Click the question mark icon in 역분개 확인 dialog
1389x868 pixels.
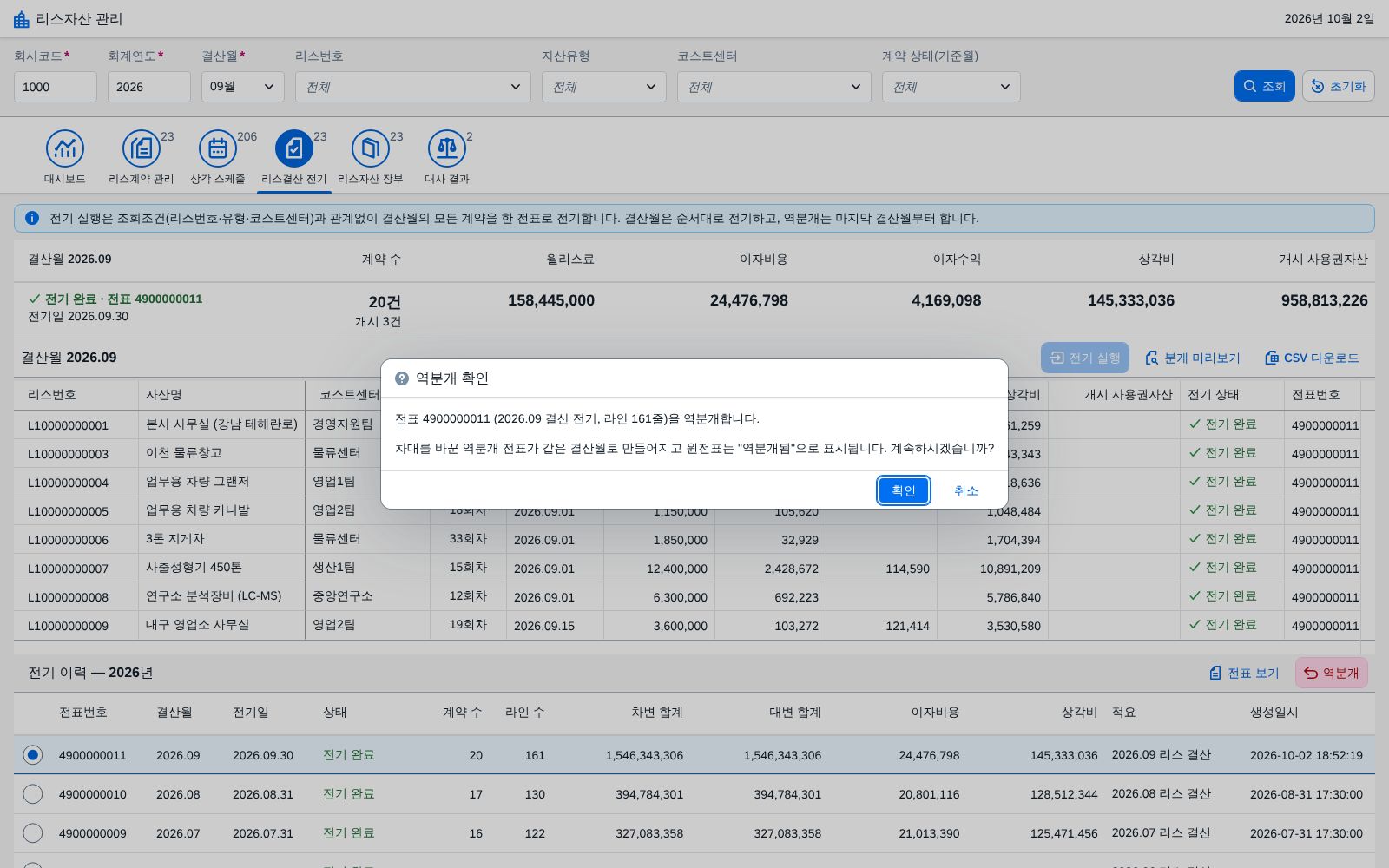coord(402,378)
